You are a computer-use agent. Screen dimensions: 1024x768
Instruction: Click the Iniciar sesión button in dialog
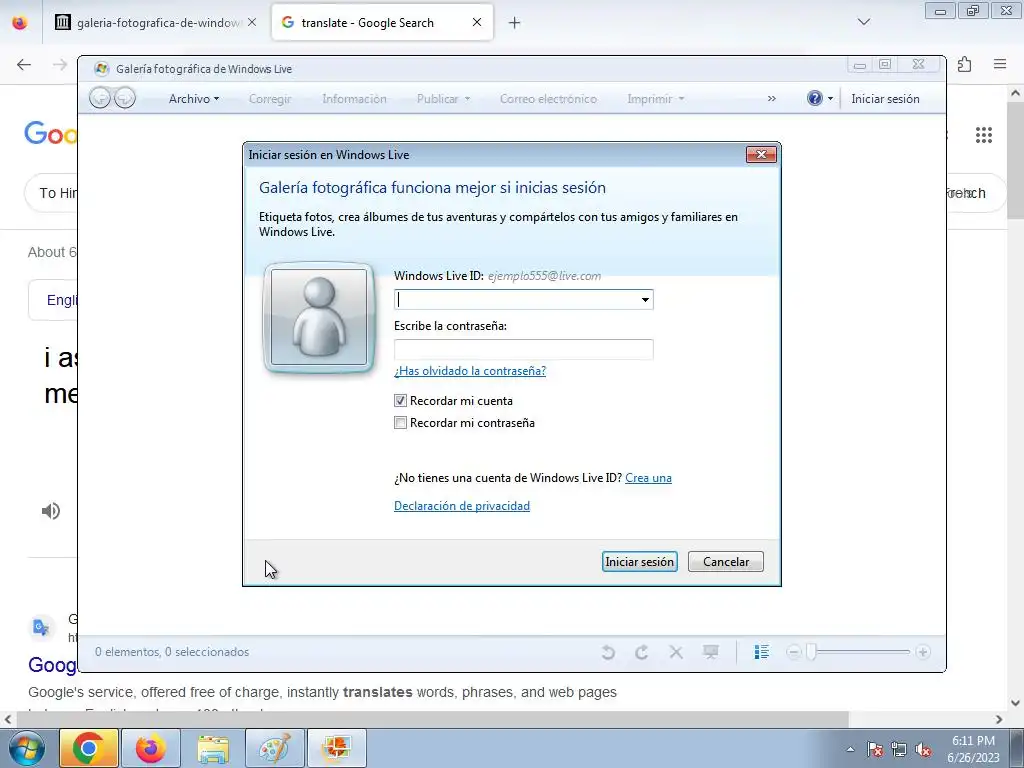point(639,562)
